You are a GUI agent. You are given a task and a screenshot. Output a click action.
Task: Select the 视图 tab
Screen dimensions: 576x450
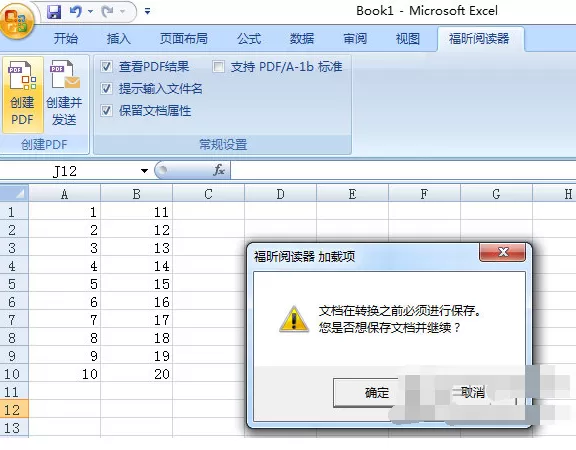[x=407, y=39]
